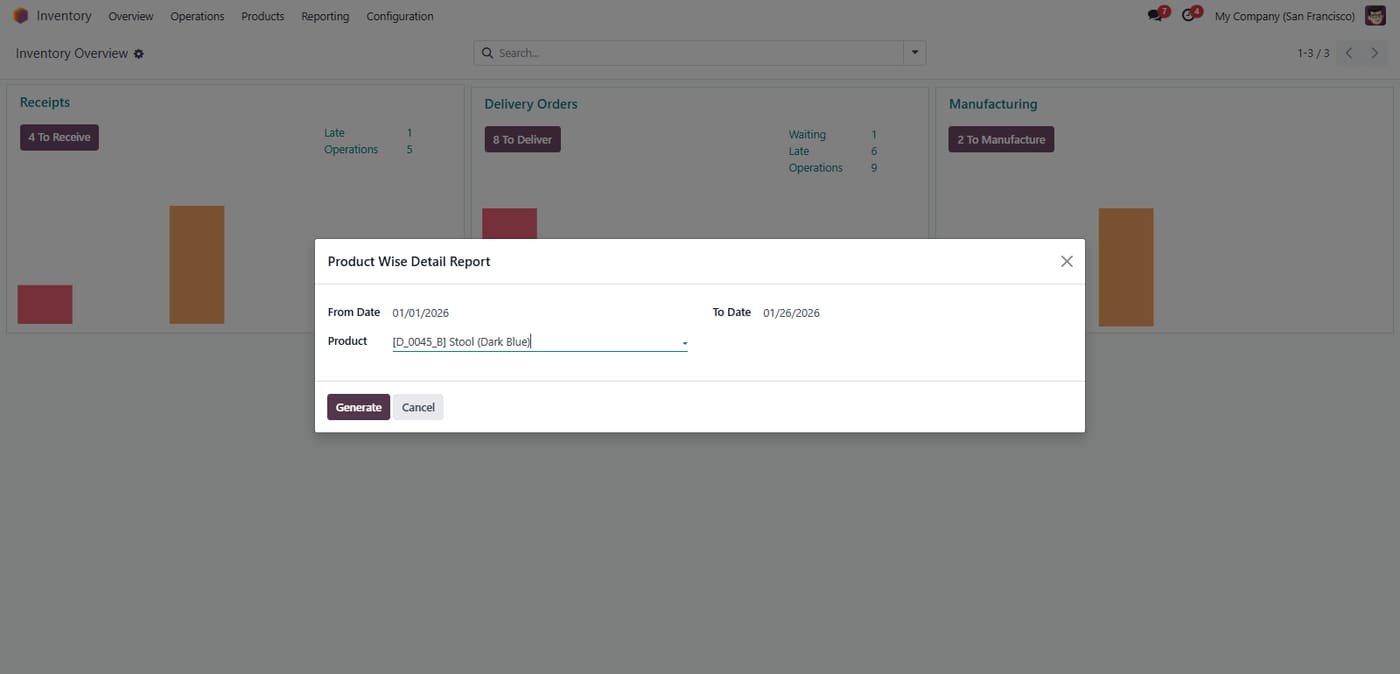Click the Inventory app name
The image size is (1400, 674).
point(64,16)
